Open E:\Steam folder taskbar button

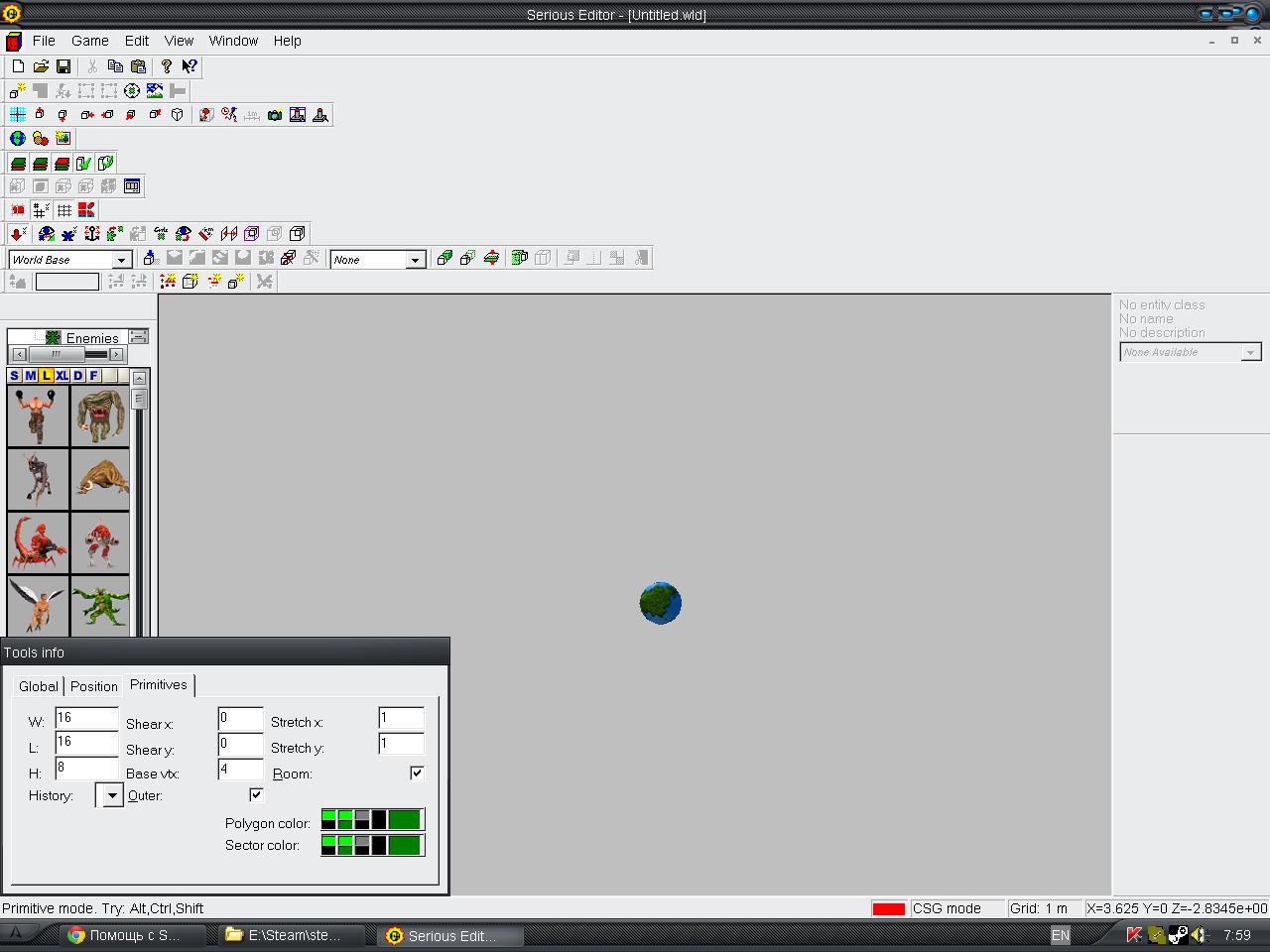292,935
